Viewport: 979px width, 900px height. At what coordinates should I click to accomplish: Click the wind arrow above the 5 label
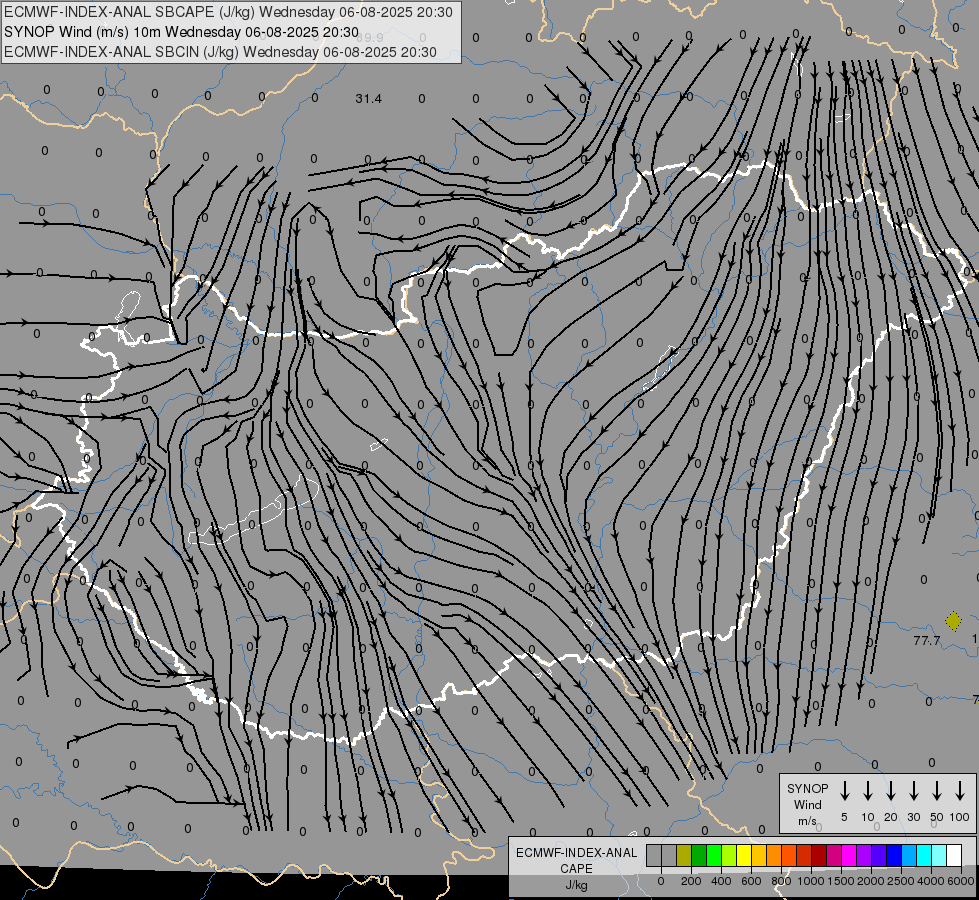click(x=845, y=791)
